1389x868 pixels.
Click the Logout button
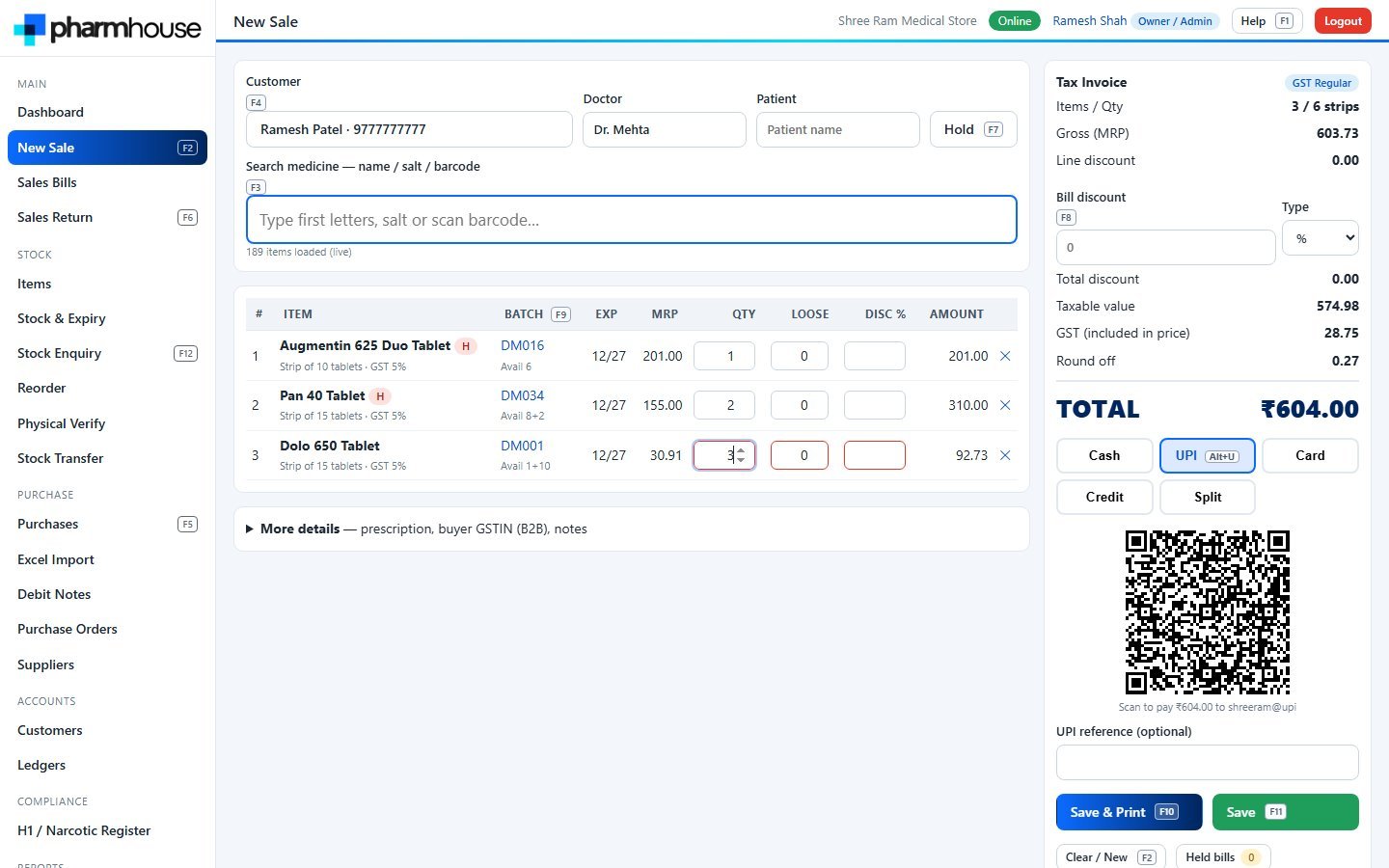1343,21
